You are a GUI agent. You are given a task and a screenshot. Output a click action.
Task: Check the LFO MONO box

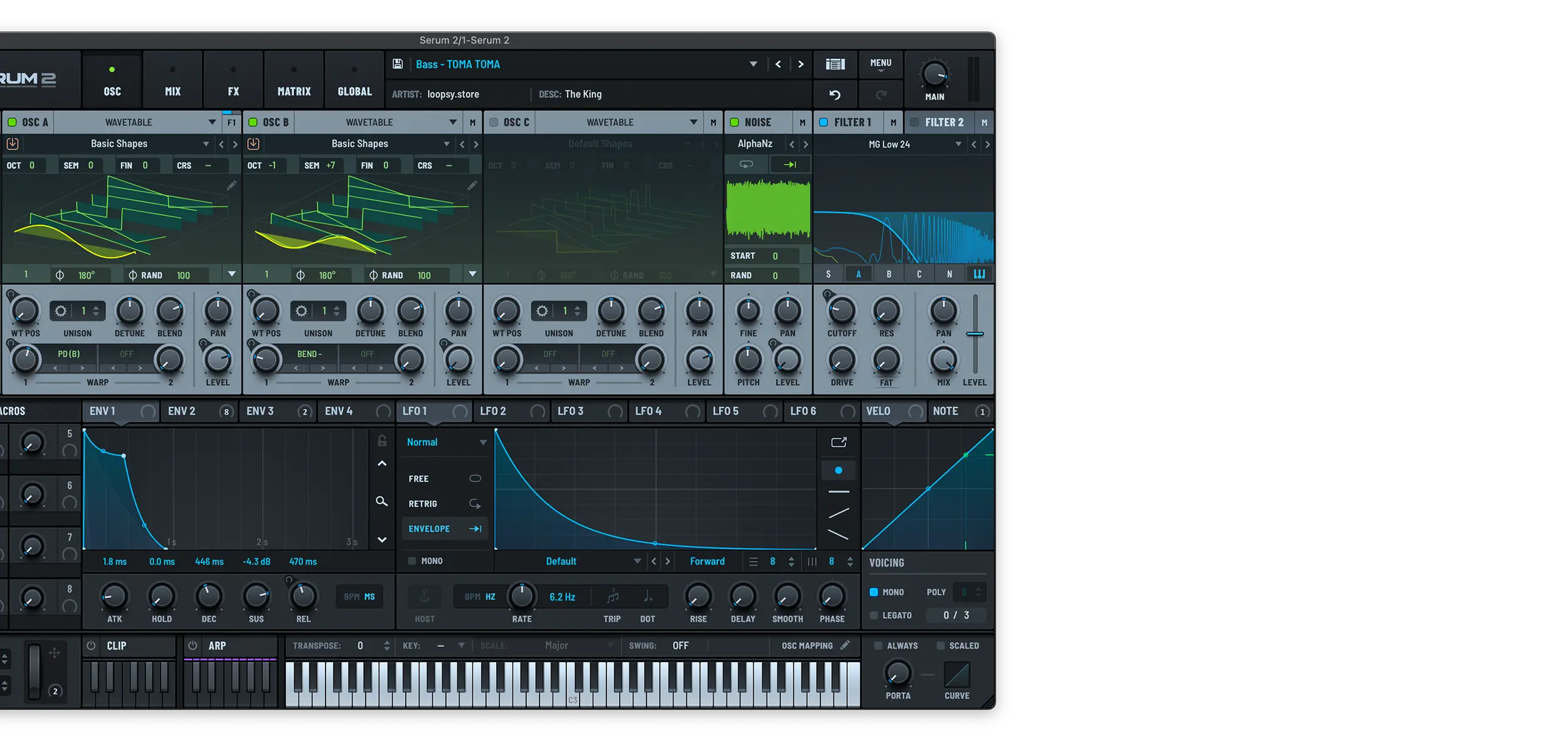[412, 561]
